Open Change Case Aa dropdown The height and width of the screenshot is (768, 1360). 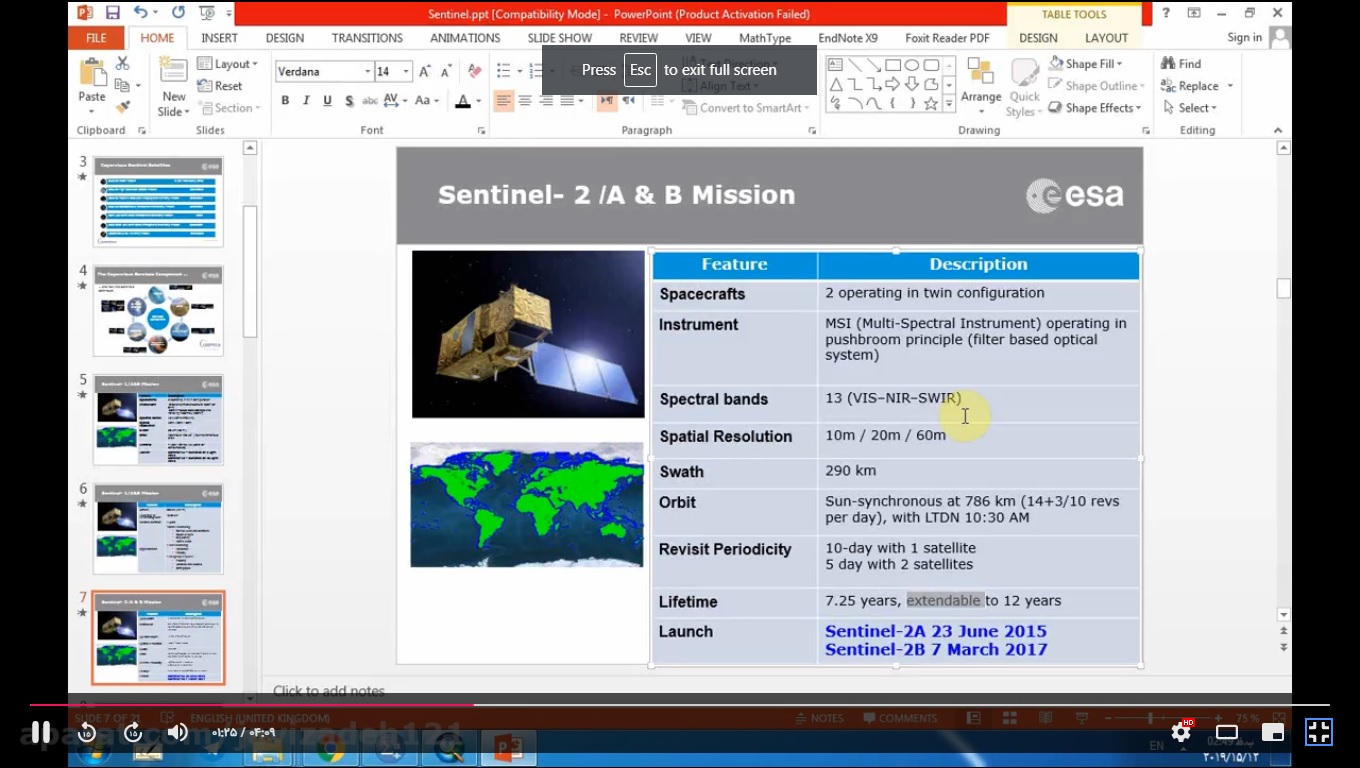(427, 101)
